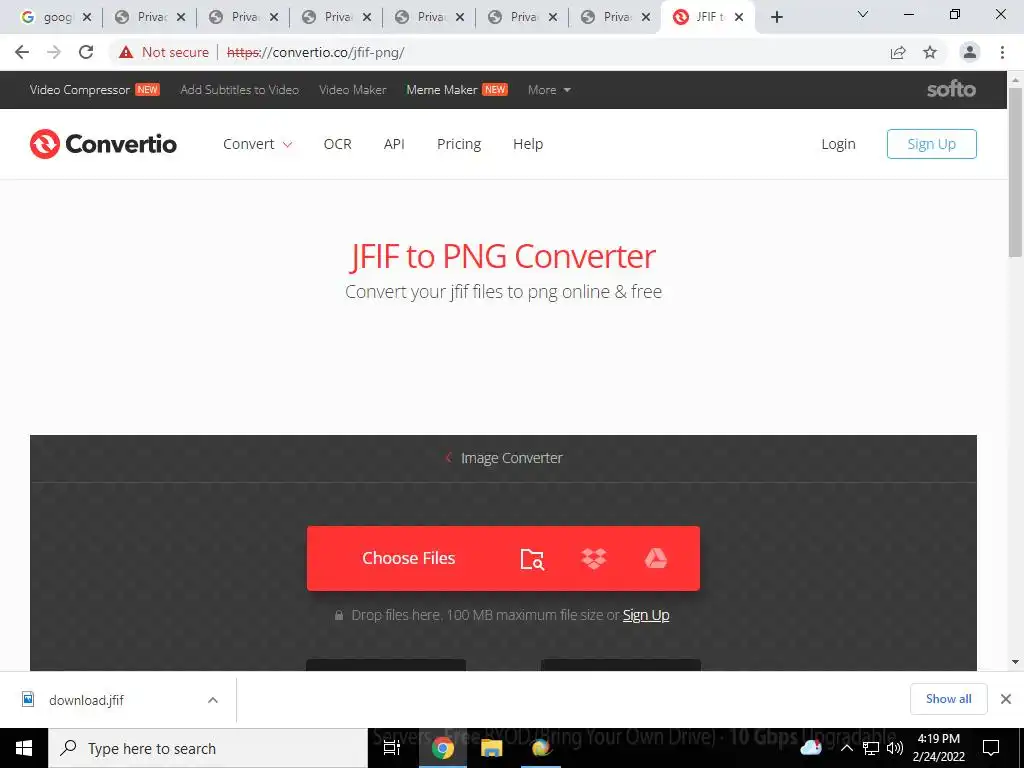Open network icon in system tray
This screenshot has height=768, width=1024.
click(871, 748)
